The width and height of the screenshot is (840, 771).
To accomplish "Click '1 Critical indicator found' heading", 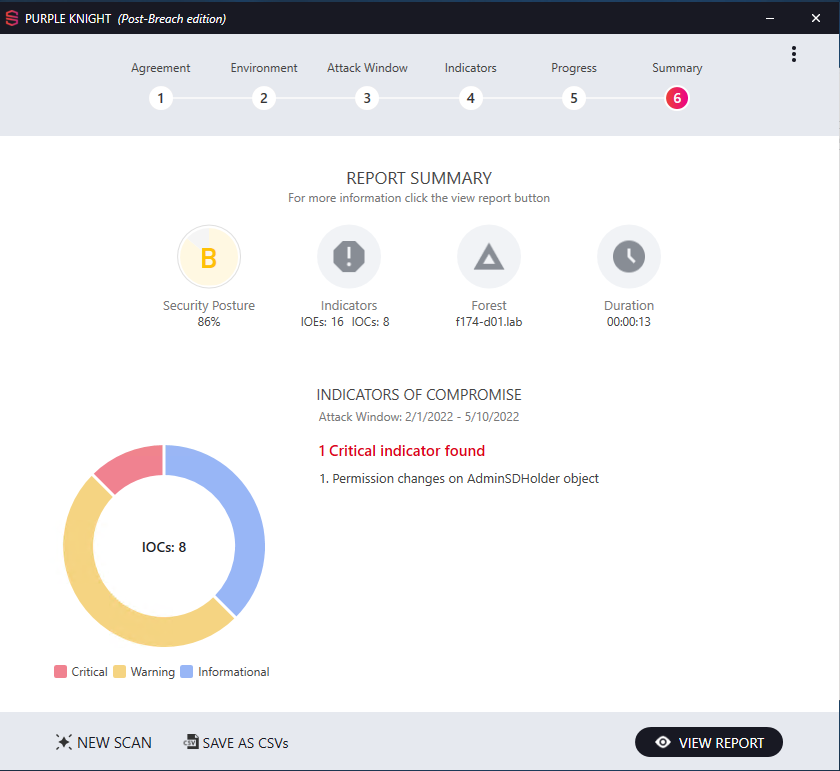I will 402,451.
